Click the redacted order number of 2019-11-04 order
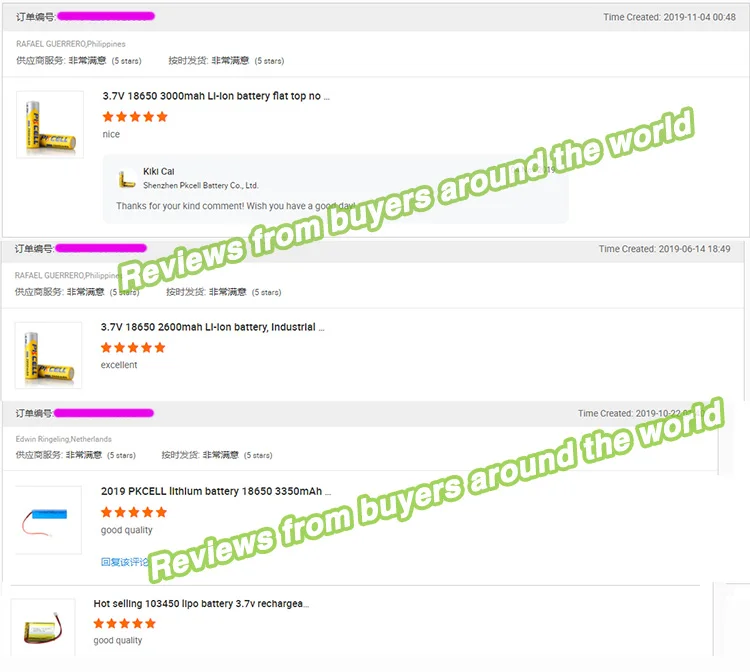 click(x=106, y=16)
